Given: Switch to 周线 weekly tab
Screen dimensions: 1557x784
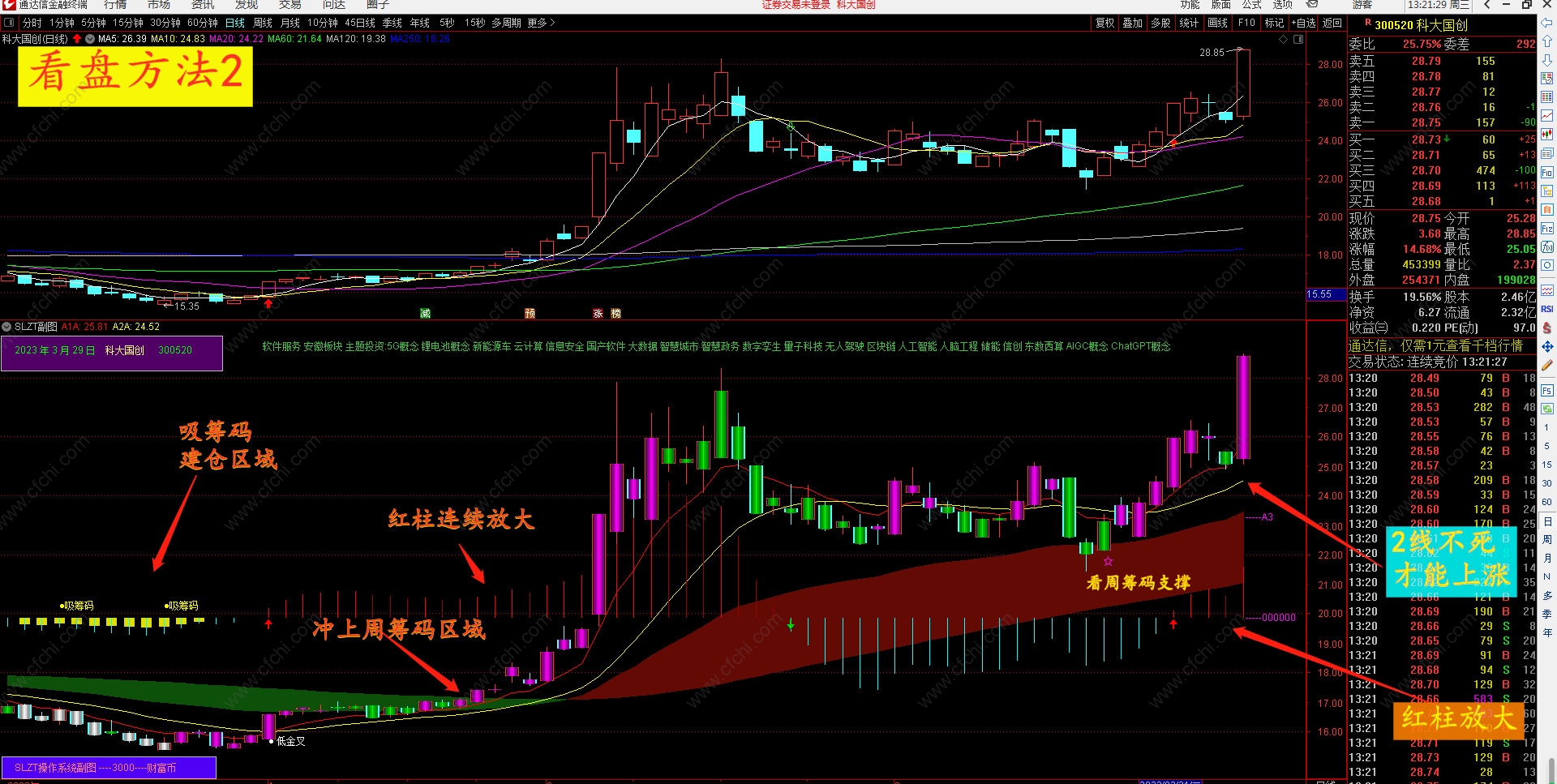Looking at the screenshot, I should pyautogui.click(x=263, y=23).
